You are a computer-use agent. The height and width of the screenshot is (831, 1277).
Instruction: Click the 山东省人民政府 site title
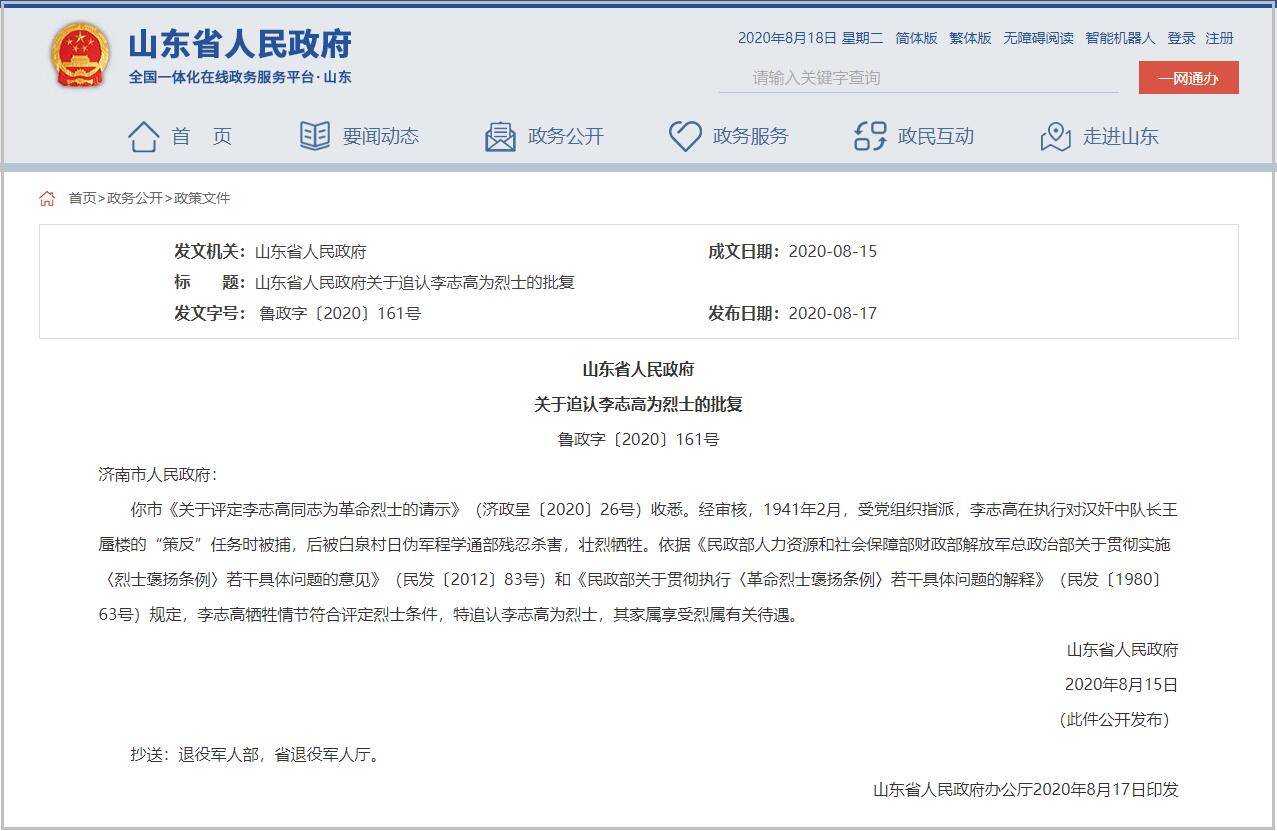pyautogui.click(x=240, y=44)
